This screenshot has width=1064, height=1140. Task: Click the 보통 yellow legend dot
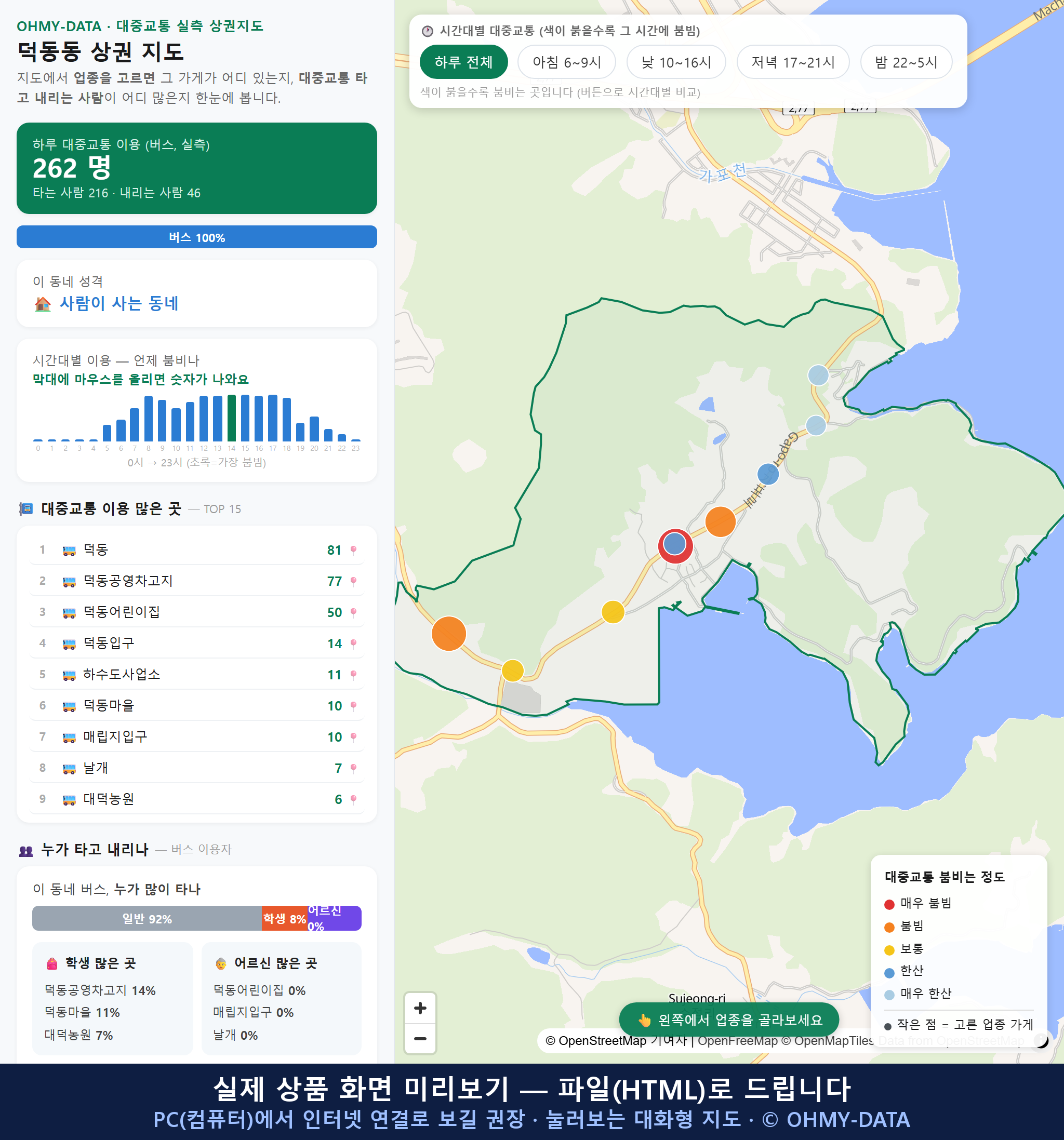[889, 950]
